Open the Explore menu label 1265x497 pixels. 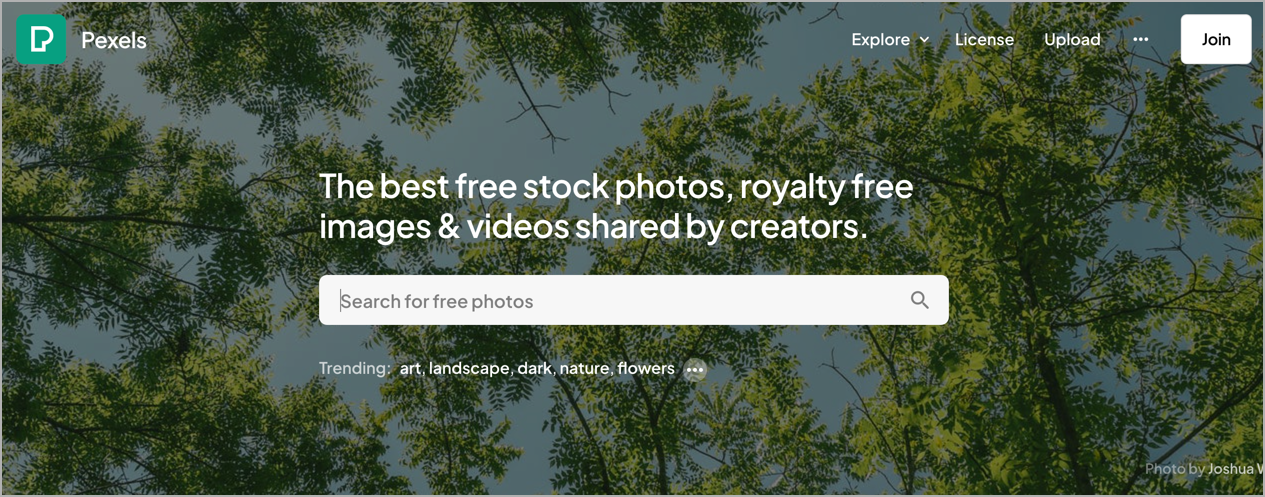[x=880, y=40]
